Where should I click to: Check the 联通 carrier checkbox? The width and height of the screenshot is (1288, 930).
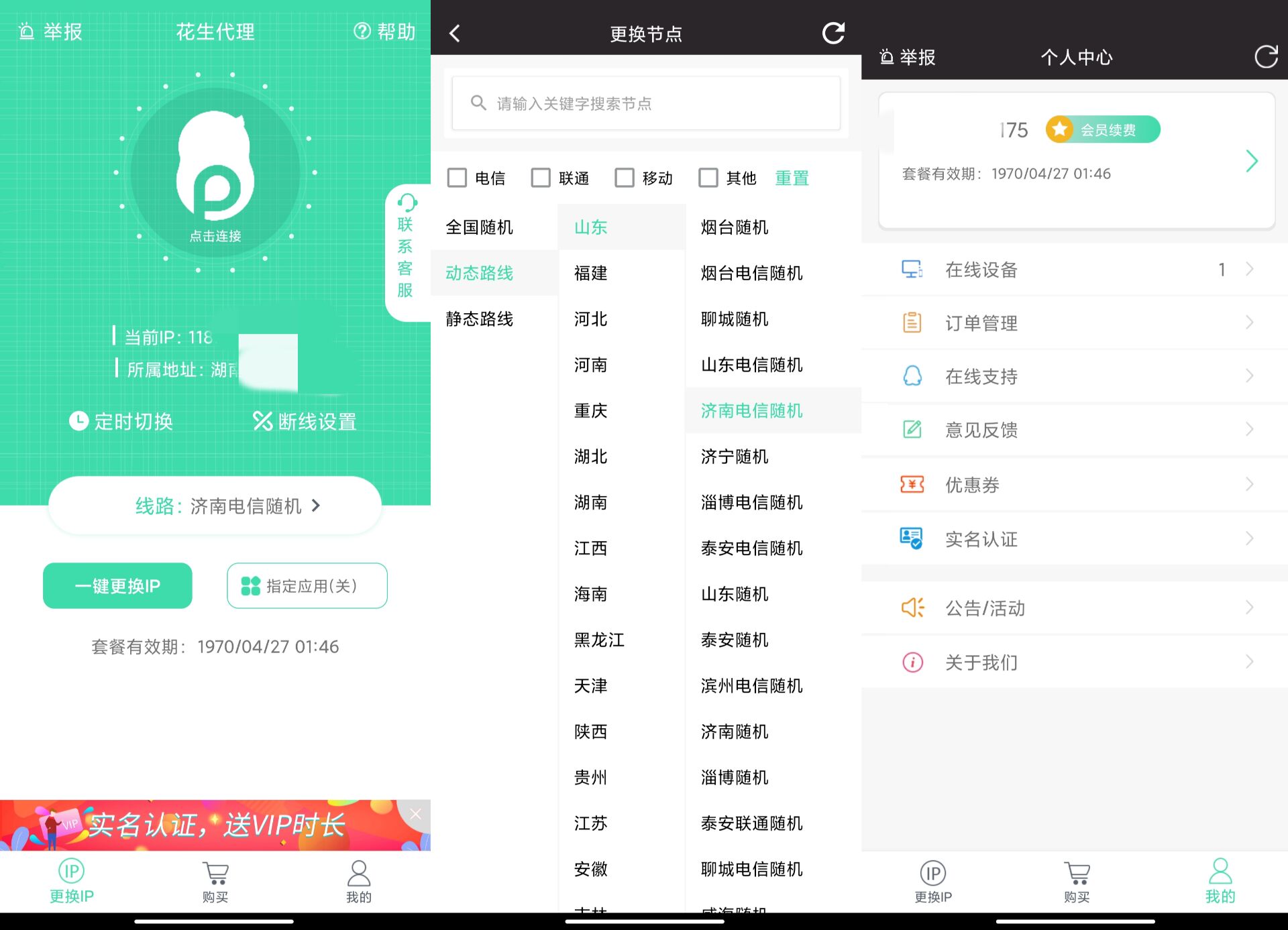pyautogui.click(x=541, y=177)
